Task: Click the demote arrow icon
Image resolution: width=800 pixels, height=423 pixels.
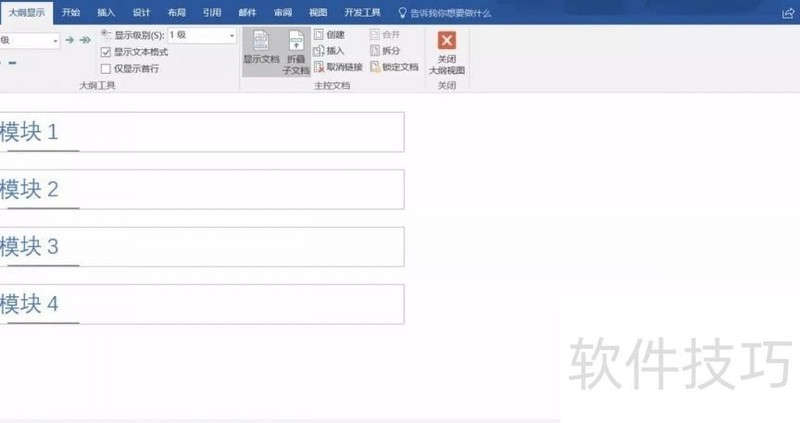Action: click(70, 40)
